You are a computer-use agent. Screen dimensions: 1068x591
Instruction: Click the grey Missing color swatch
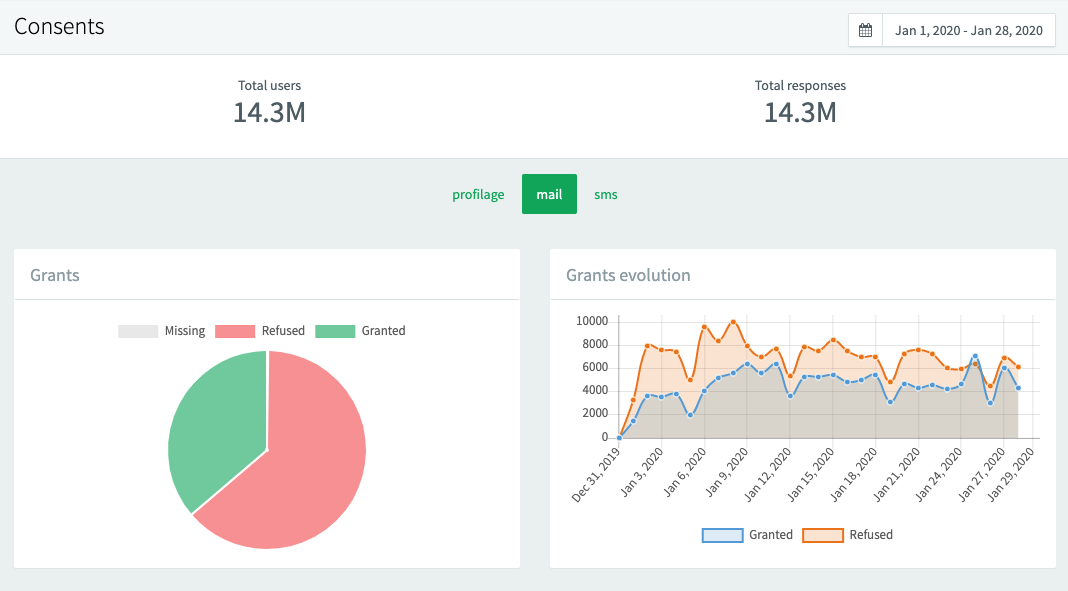[x=138, y=331]
